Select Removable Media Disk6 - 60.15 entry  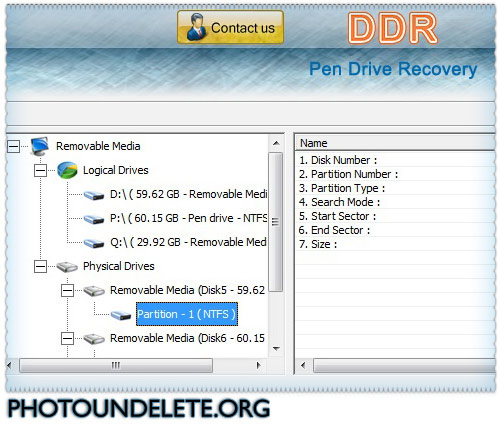(187, 338)
